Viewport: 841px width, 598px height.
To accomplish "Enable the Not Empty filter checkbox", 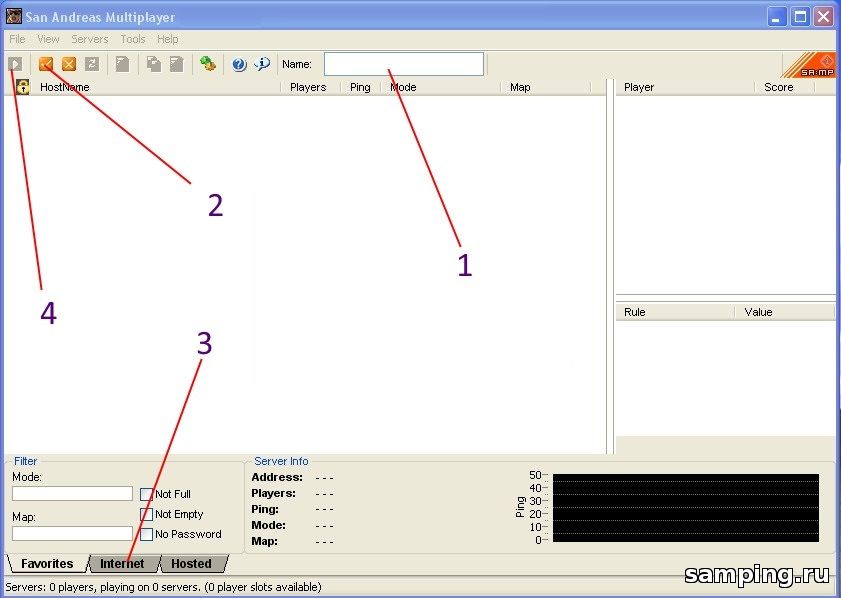I will [x=146, y=514].
